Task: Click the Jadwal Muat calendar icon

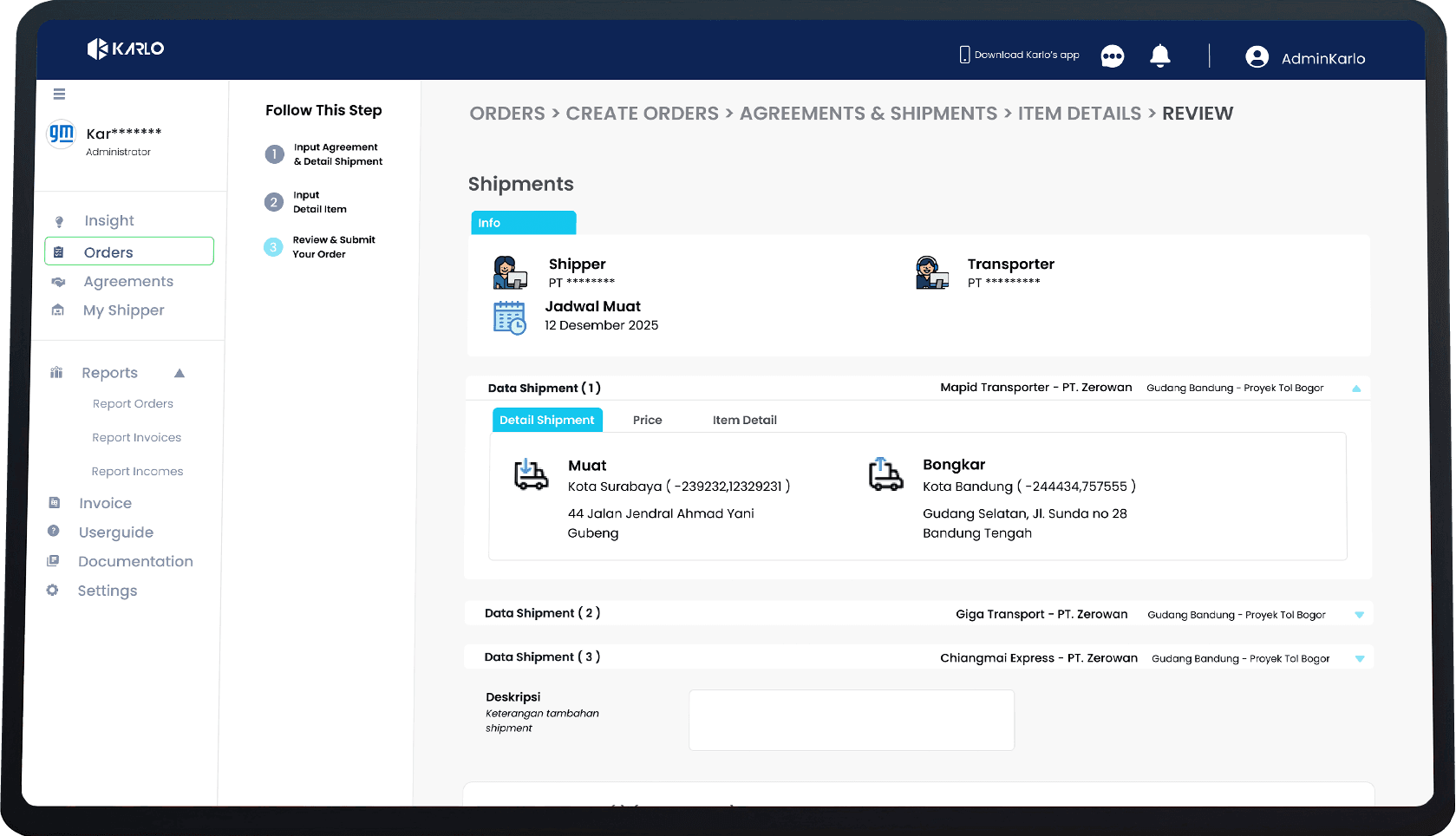Action: (x=510, y=318)
